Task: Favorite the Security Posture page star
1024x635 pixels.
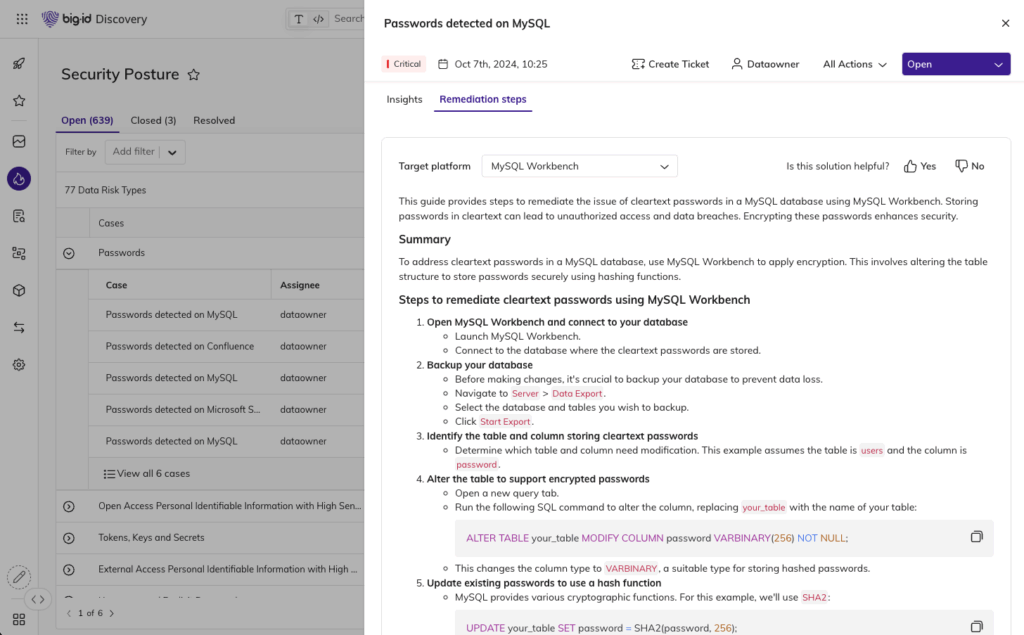Action: click(x=193, y=74)
